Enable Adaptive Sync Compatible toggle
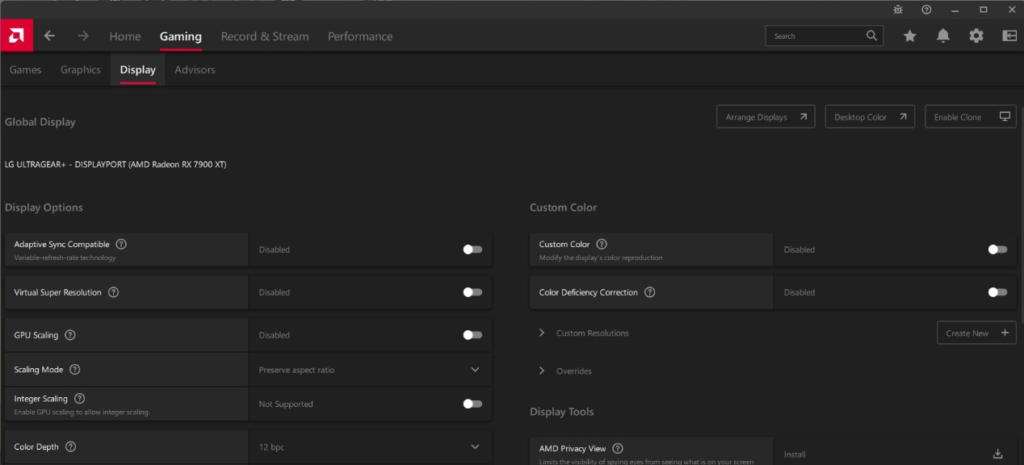 (472, 250)
